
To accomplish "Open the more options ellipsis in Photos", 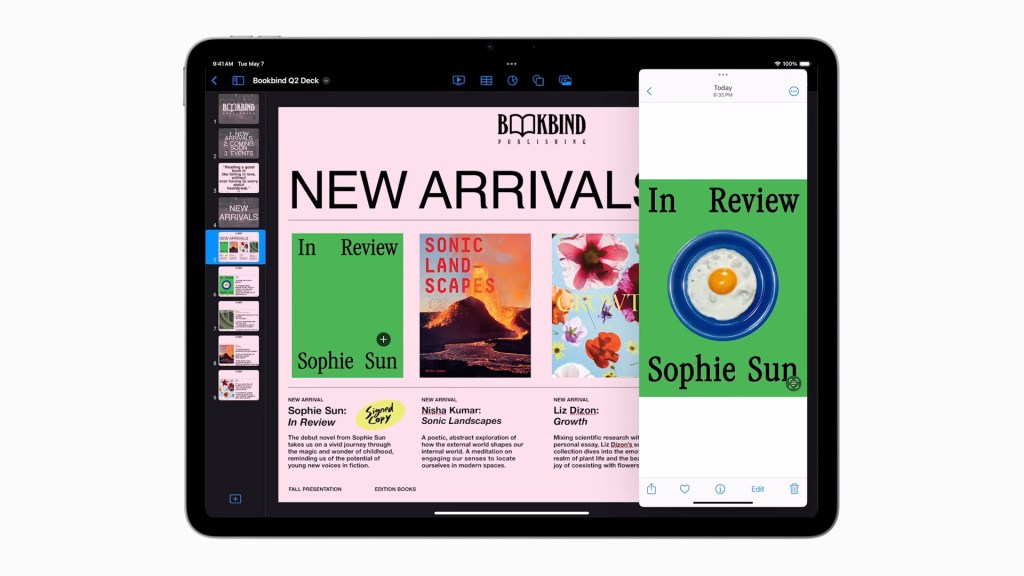I will click(x=794, y=91).
